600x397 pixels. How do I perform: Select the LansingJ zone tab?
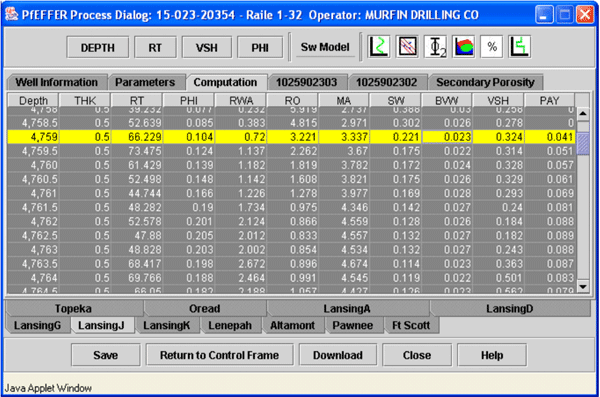point(101,325)
